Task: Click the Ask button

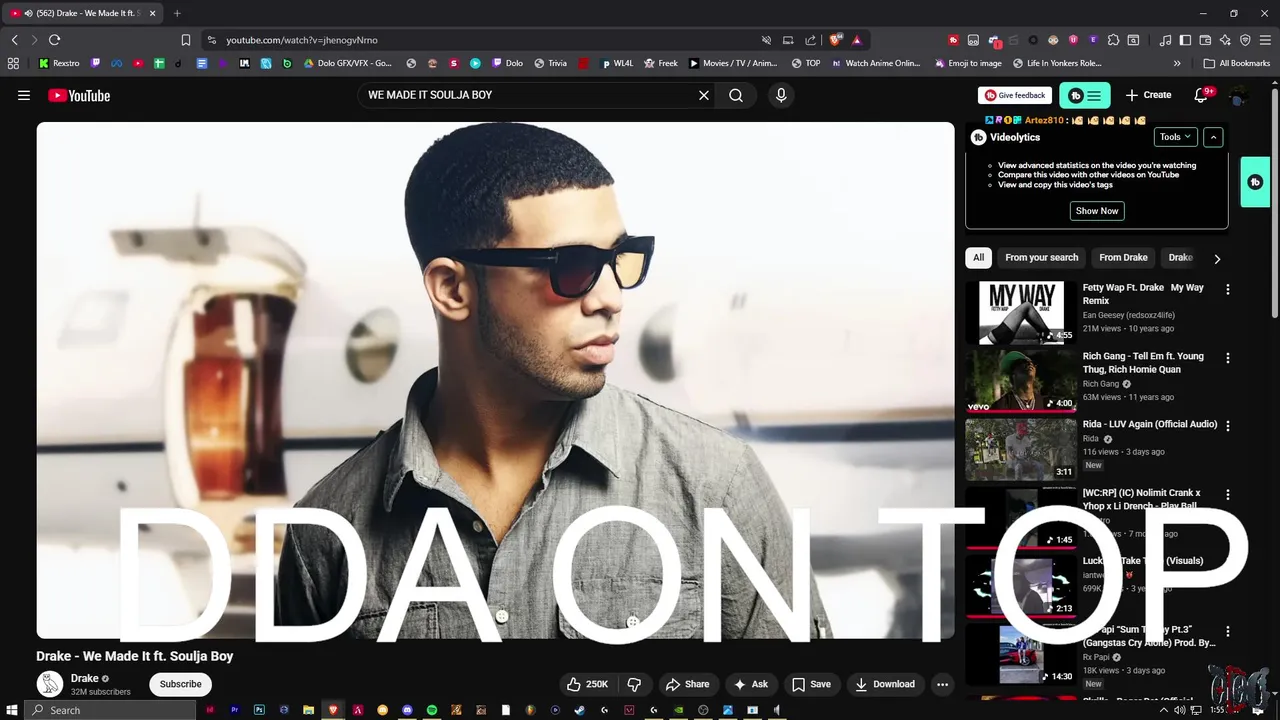Action: [x=751, y=684]
